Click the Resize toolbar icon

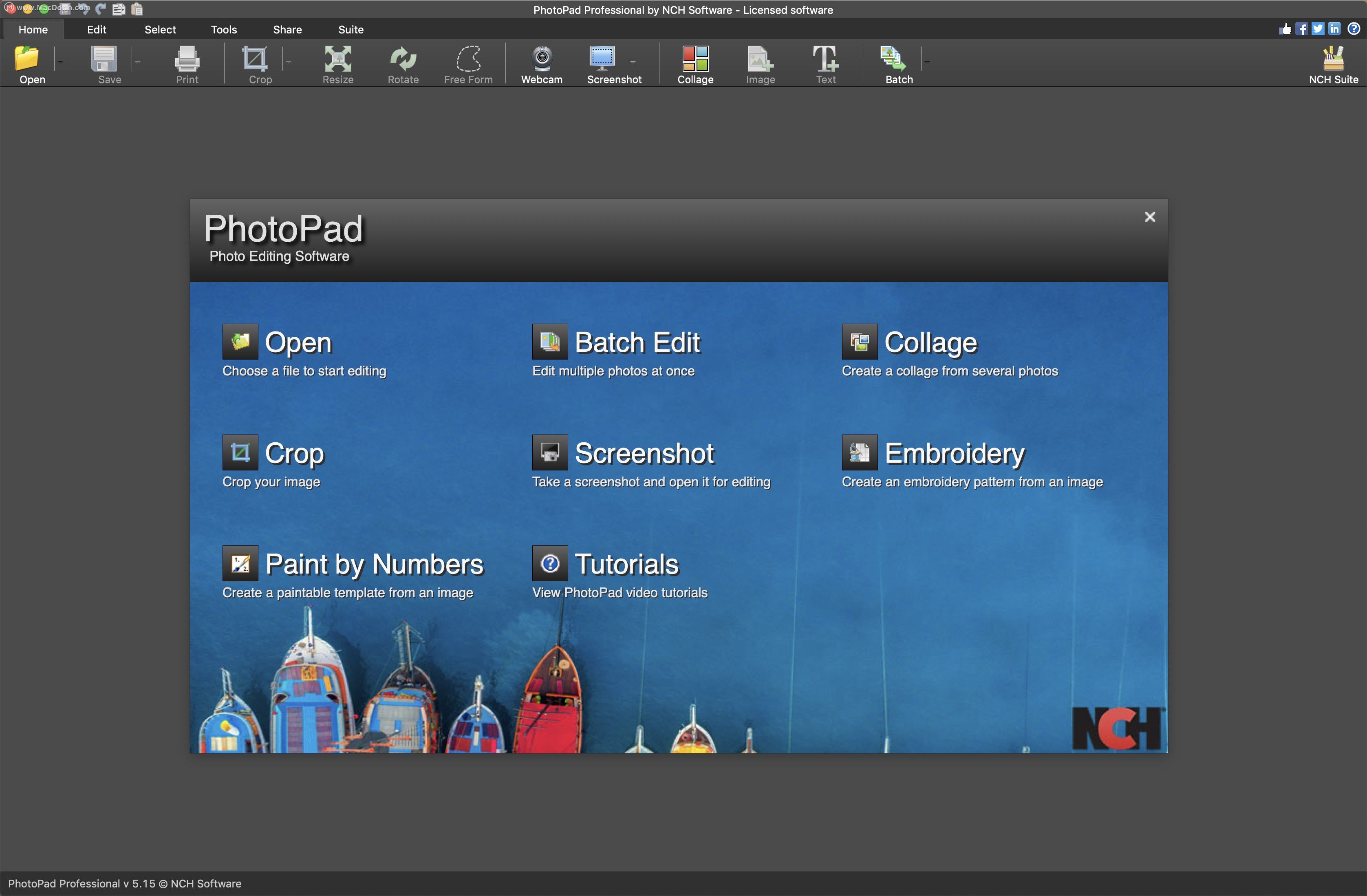point(338,58)
